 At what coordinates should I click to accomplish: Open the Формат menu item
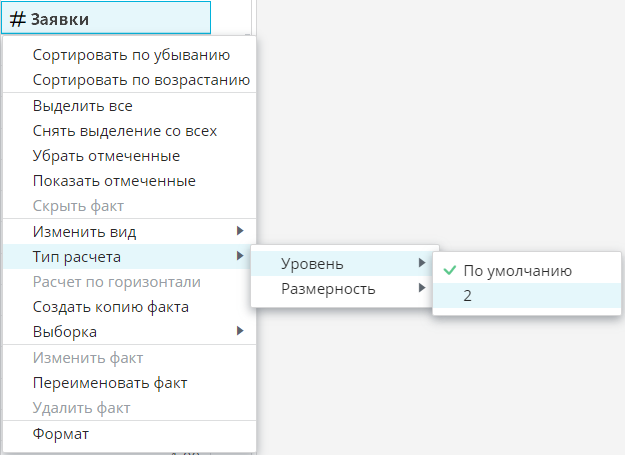61,434
